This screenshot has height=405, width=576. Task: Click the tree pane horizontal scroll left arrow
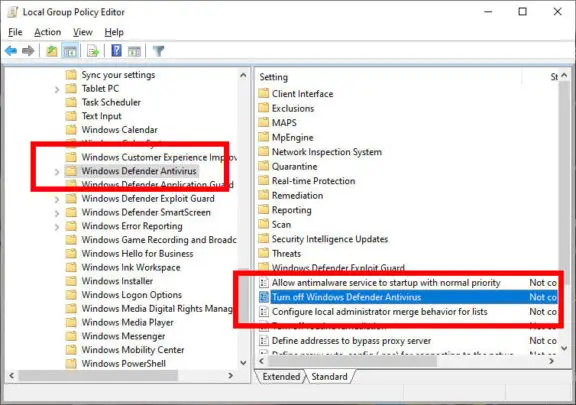(12, 376)
